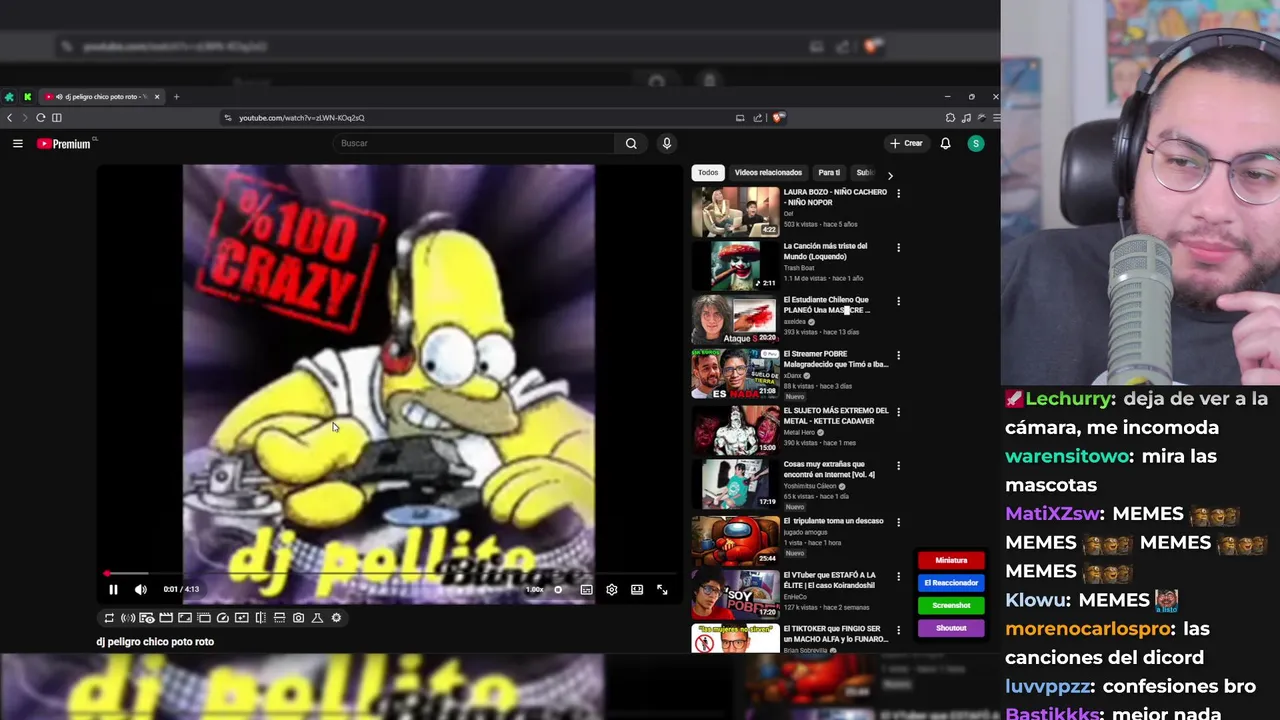Image resolution: width=1280 pixels, height=720 pixels.
Task: Toggle the browser sidebar panel icon
Action: 57,118
